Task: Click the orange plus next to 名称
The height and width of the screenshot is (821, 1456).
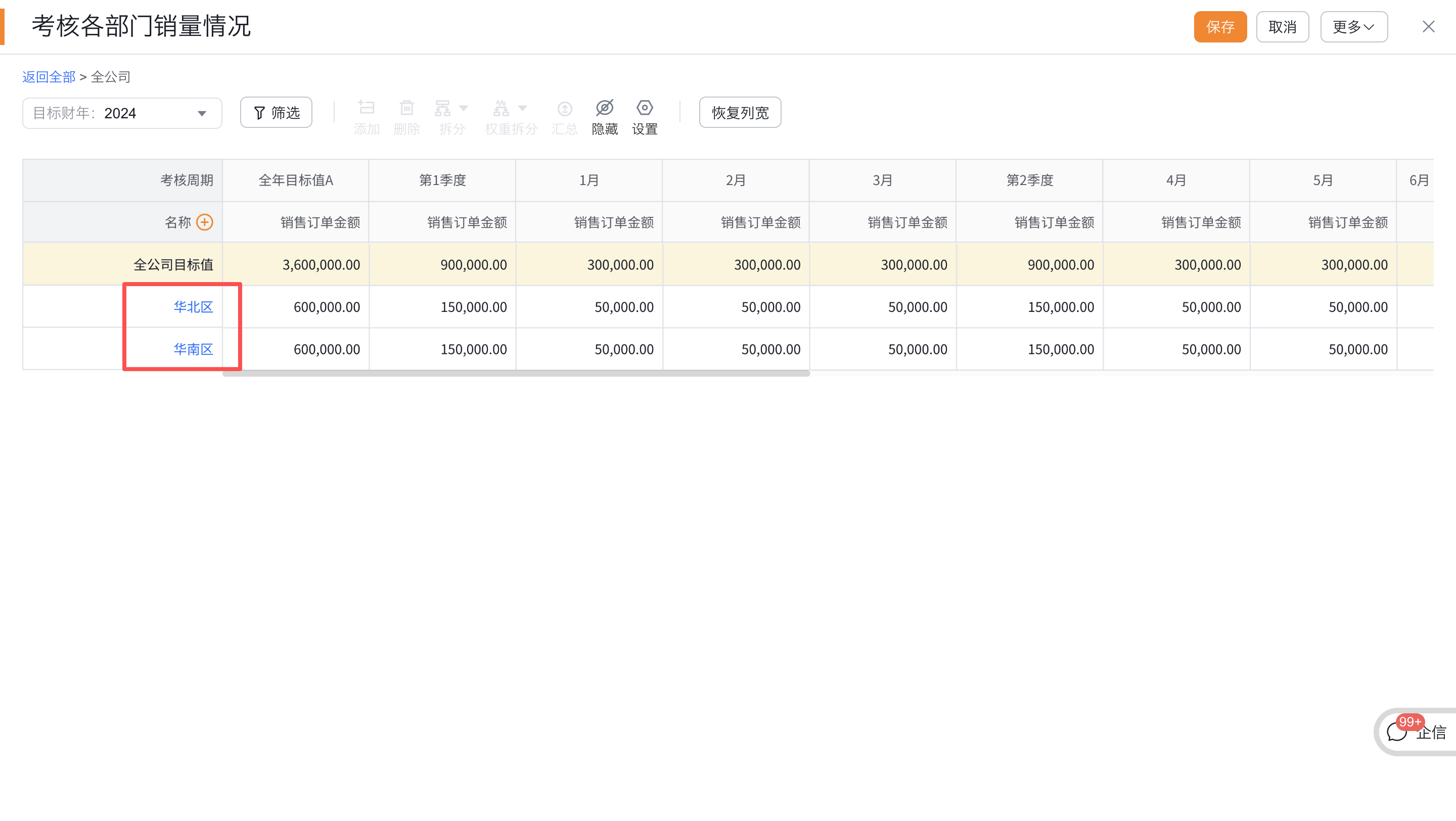Action: pyautogui.click(x=205, y=222)
